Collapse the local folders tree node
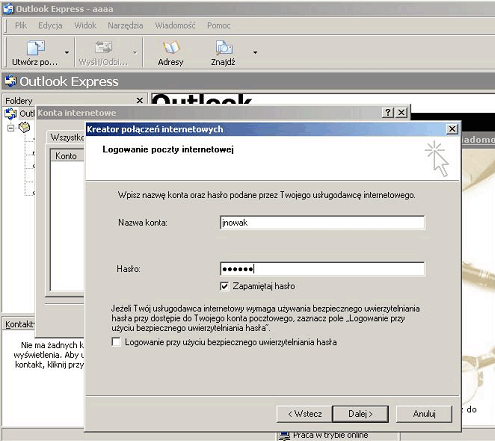Viewport: 495px width, 441px height. pyautogui.click(x=11, y=128)
